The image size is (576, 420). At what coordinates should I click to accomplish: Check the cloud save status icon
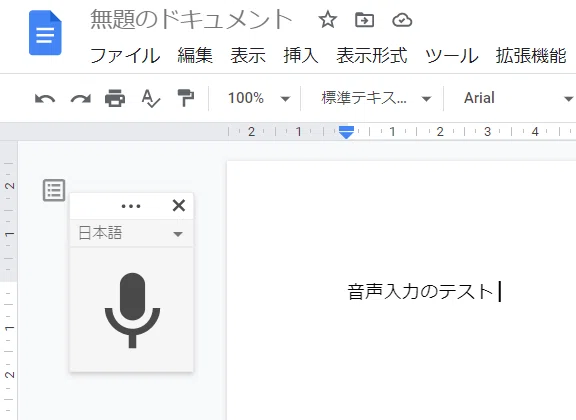(x=402, y=20)
